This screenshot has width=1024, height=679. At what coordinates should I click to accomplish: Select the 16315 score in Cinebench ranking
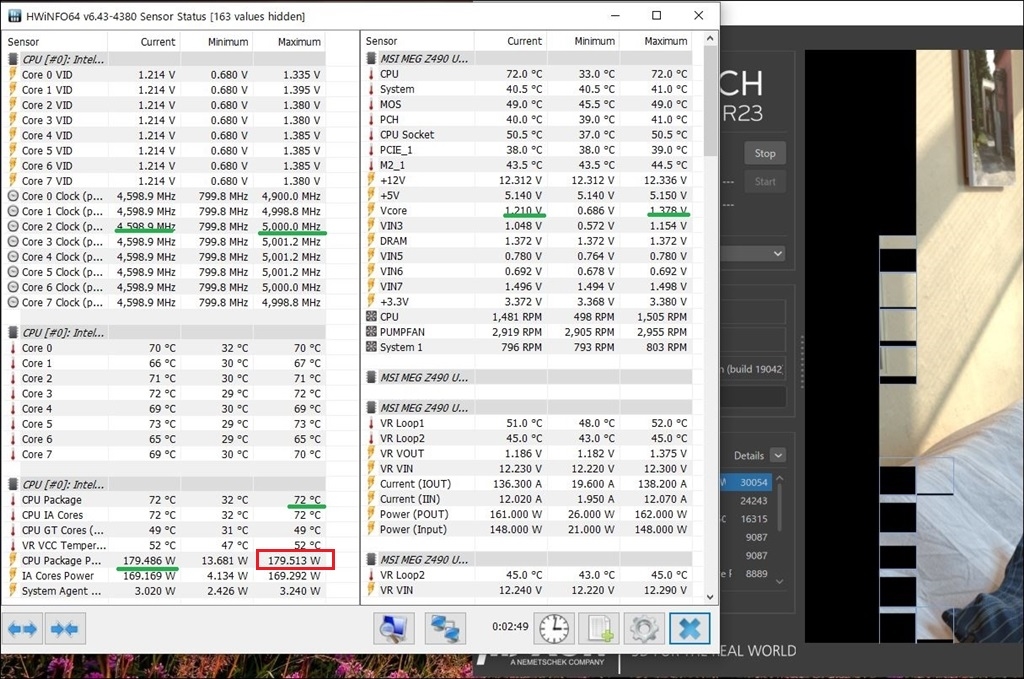point(753,519)
